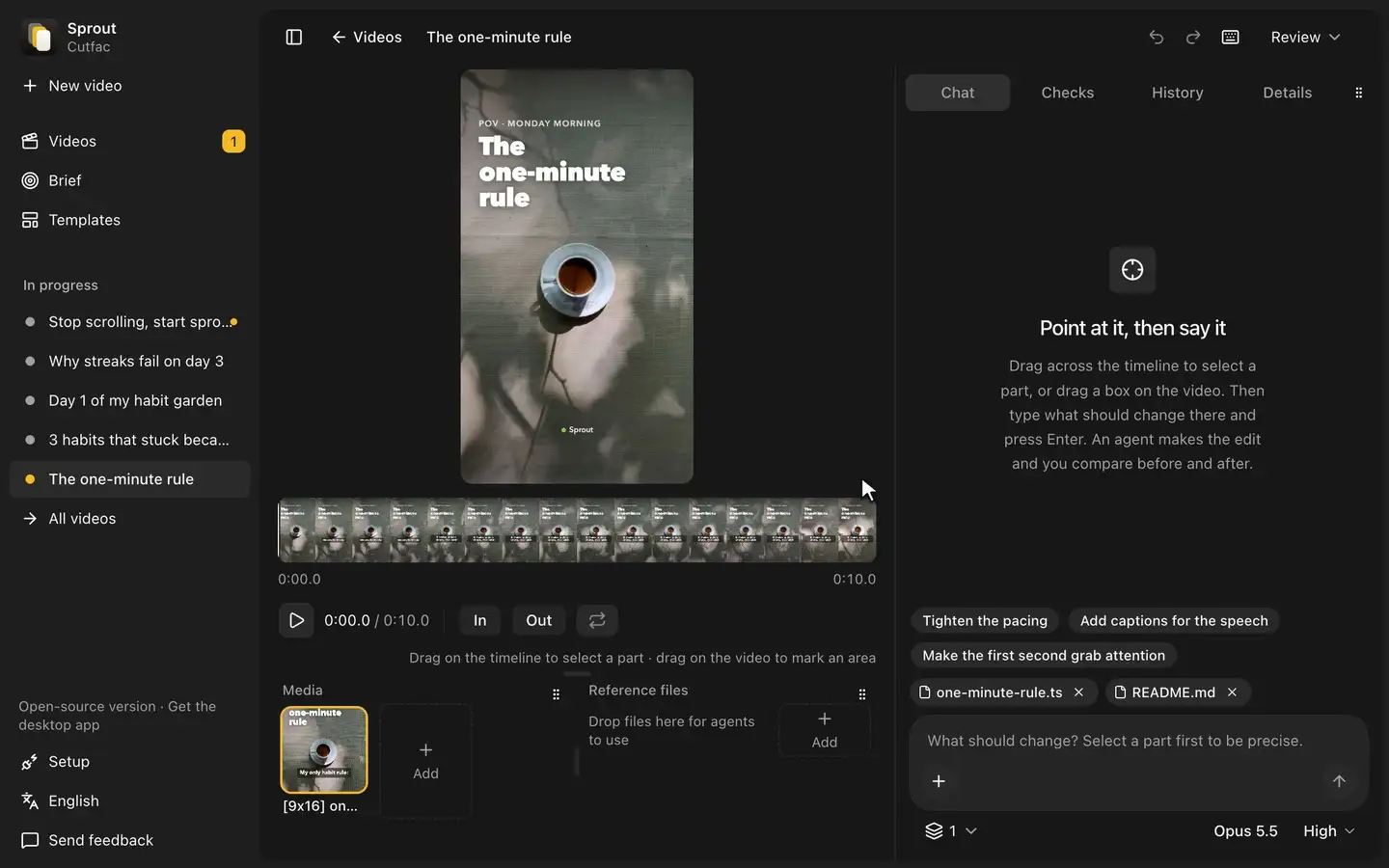
Task: Open Templates in the sidebar
Action: pyautogui.click(x=131, y=221)
